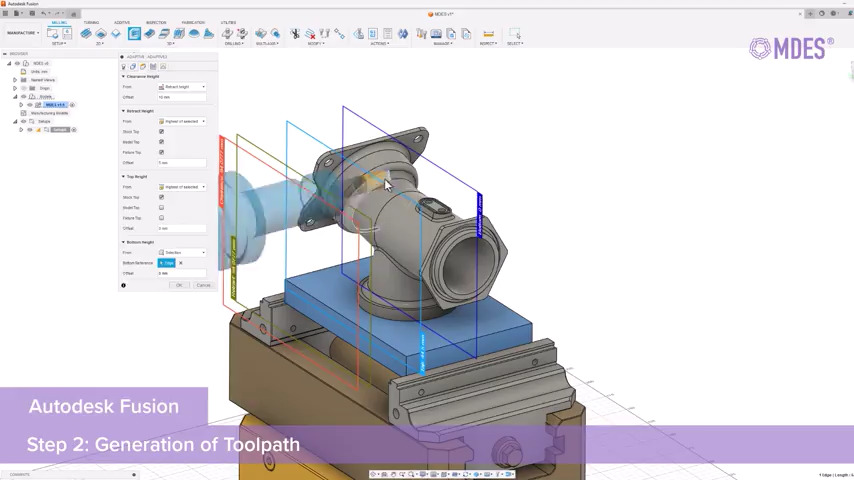The image size is (854, 480).
Task: Click OK in the Adaptive dialog
Action: (x=179, y=286)
